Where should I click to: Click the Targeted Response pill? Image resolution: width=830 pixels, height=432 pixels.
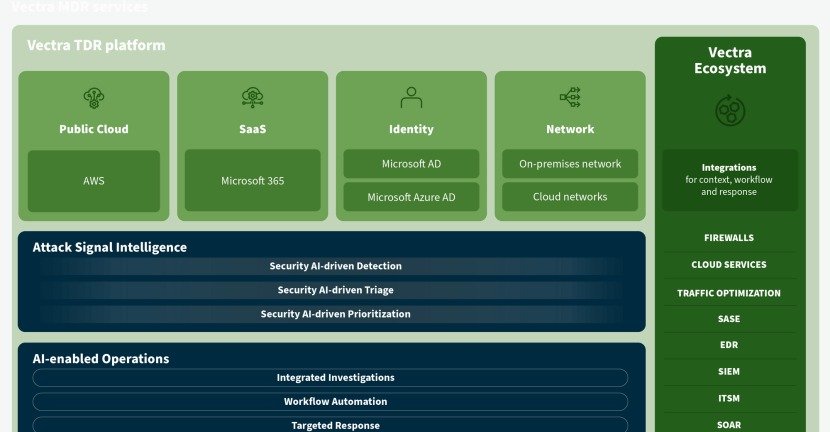click(x=330, y=425)
